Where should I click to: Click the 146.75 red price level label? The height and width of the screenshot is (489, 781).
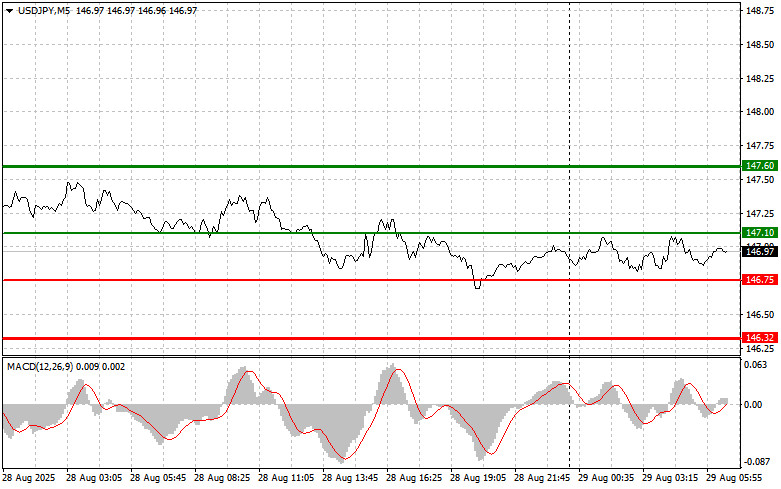point(760,280)
